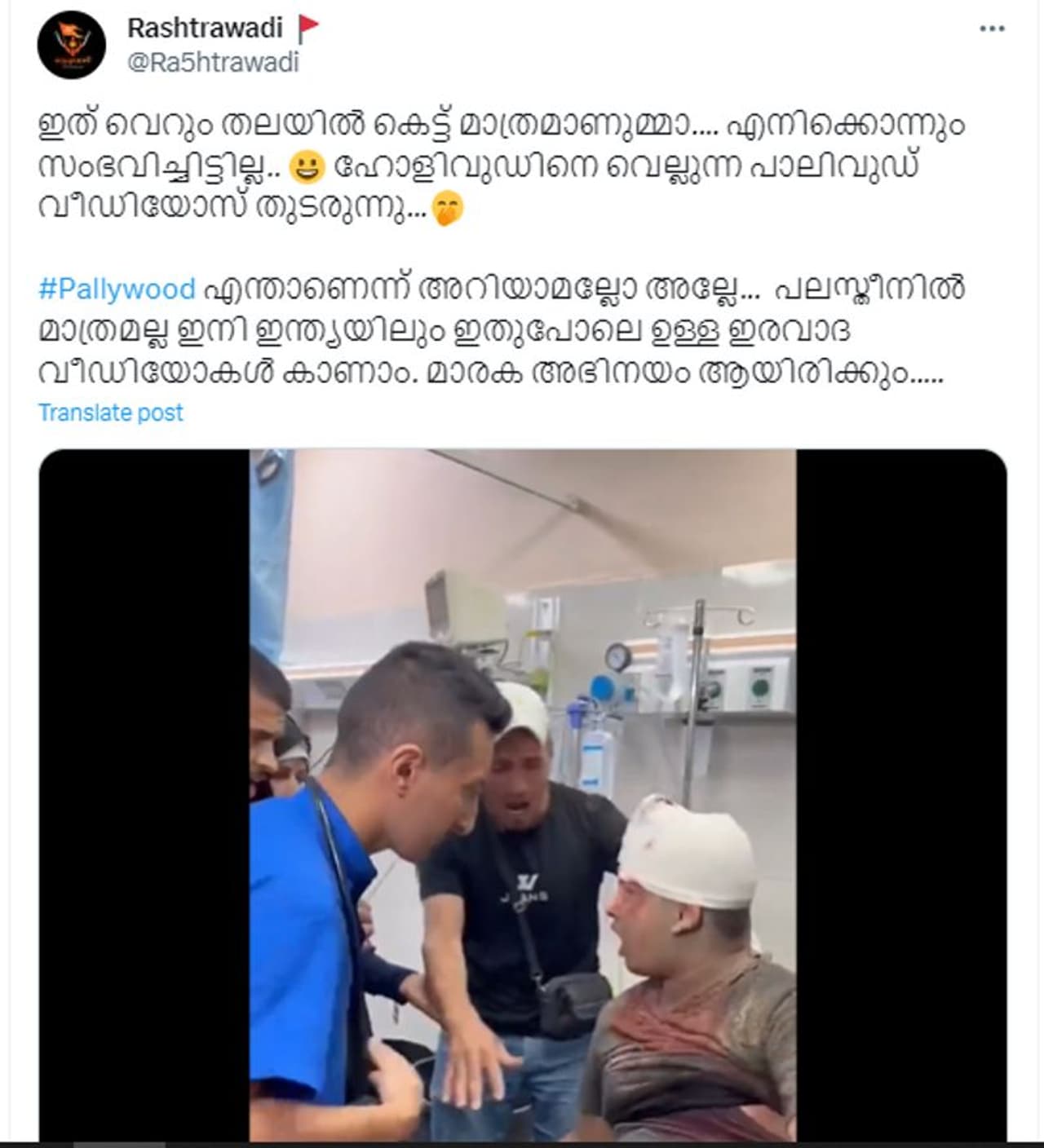The image size is (1044, 1148).
Task: Click the black bar right of video
Action: [901, 795]
